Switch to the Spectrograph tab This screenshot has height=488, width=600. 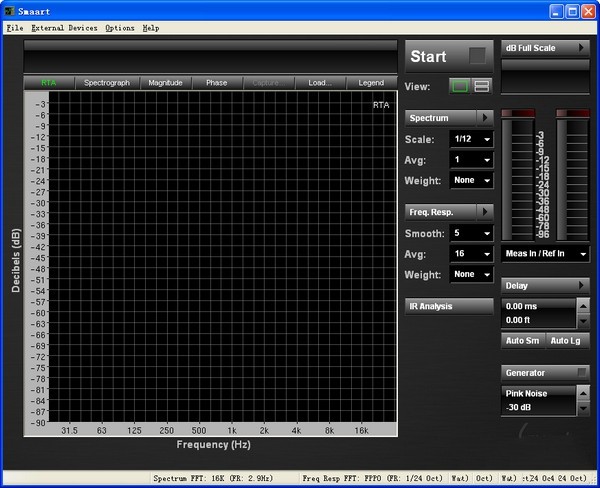tap(107, 82)
